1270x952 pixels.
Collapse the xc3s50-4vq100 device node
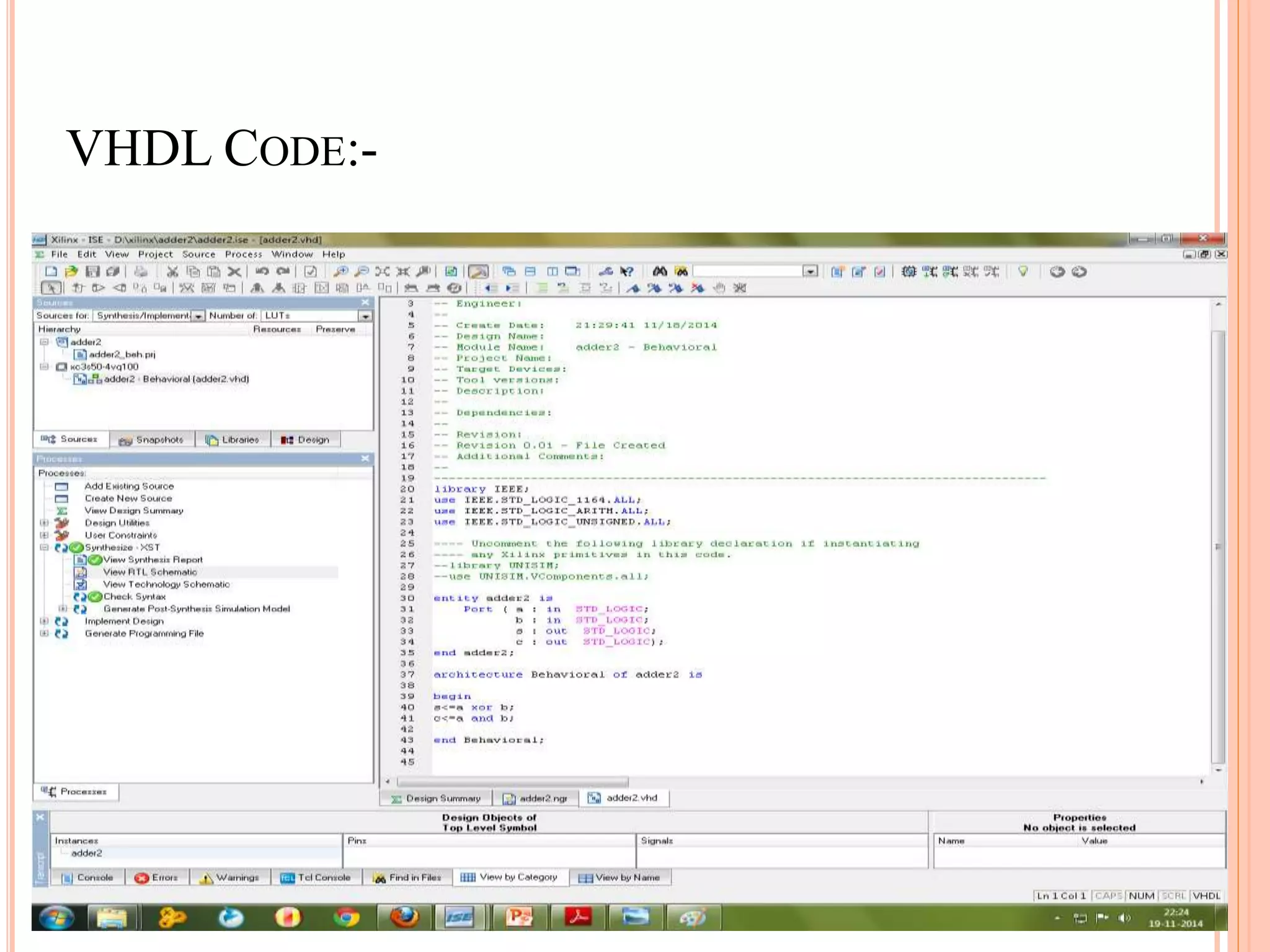pyautogui.click(x=44, y=366)
